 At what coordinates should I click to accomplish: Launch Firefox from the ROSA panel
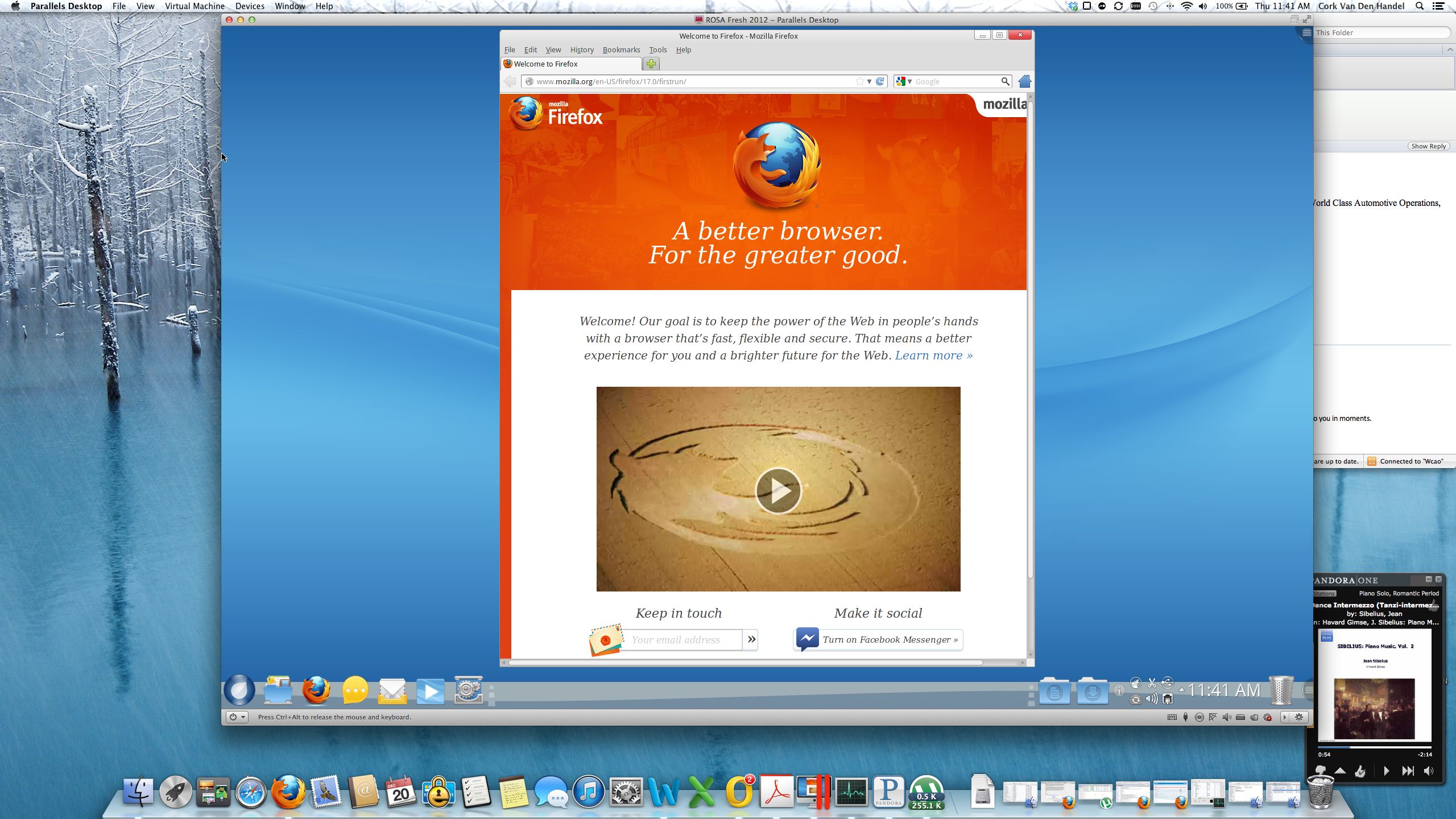(316, 690)
